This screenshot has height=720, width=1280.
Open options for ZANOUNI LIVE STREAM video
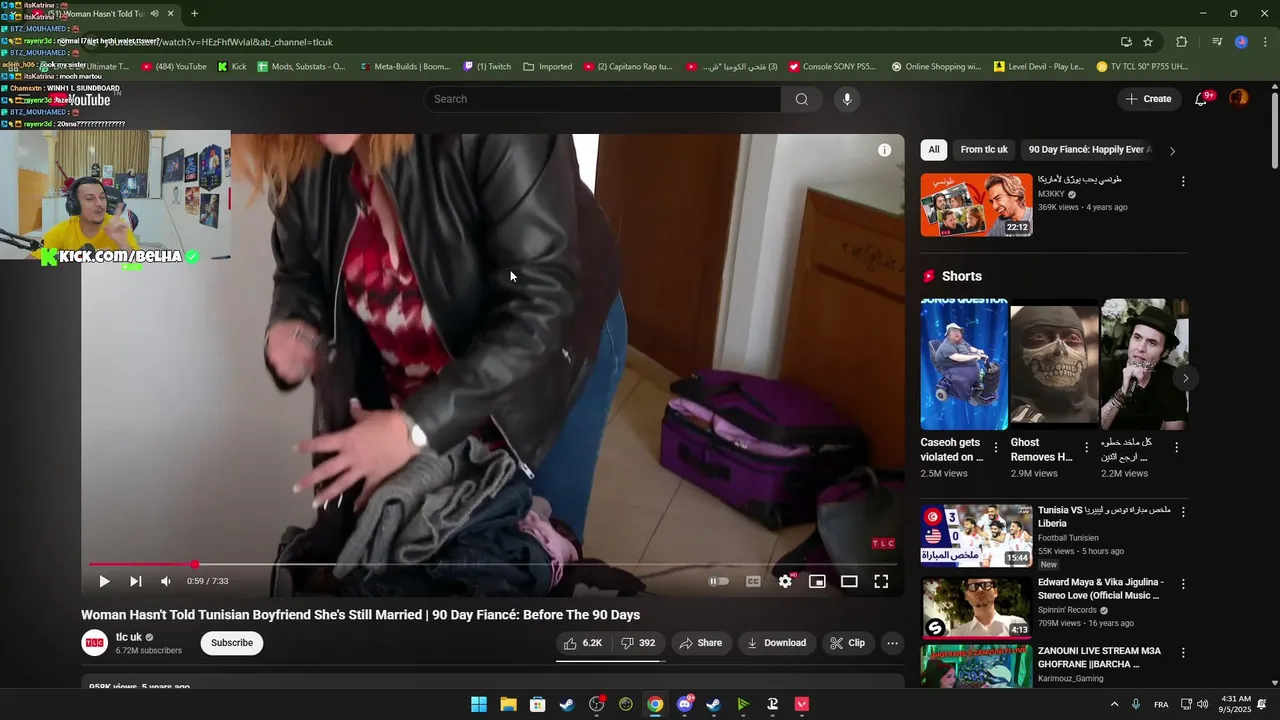point(1183,653)
